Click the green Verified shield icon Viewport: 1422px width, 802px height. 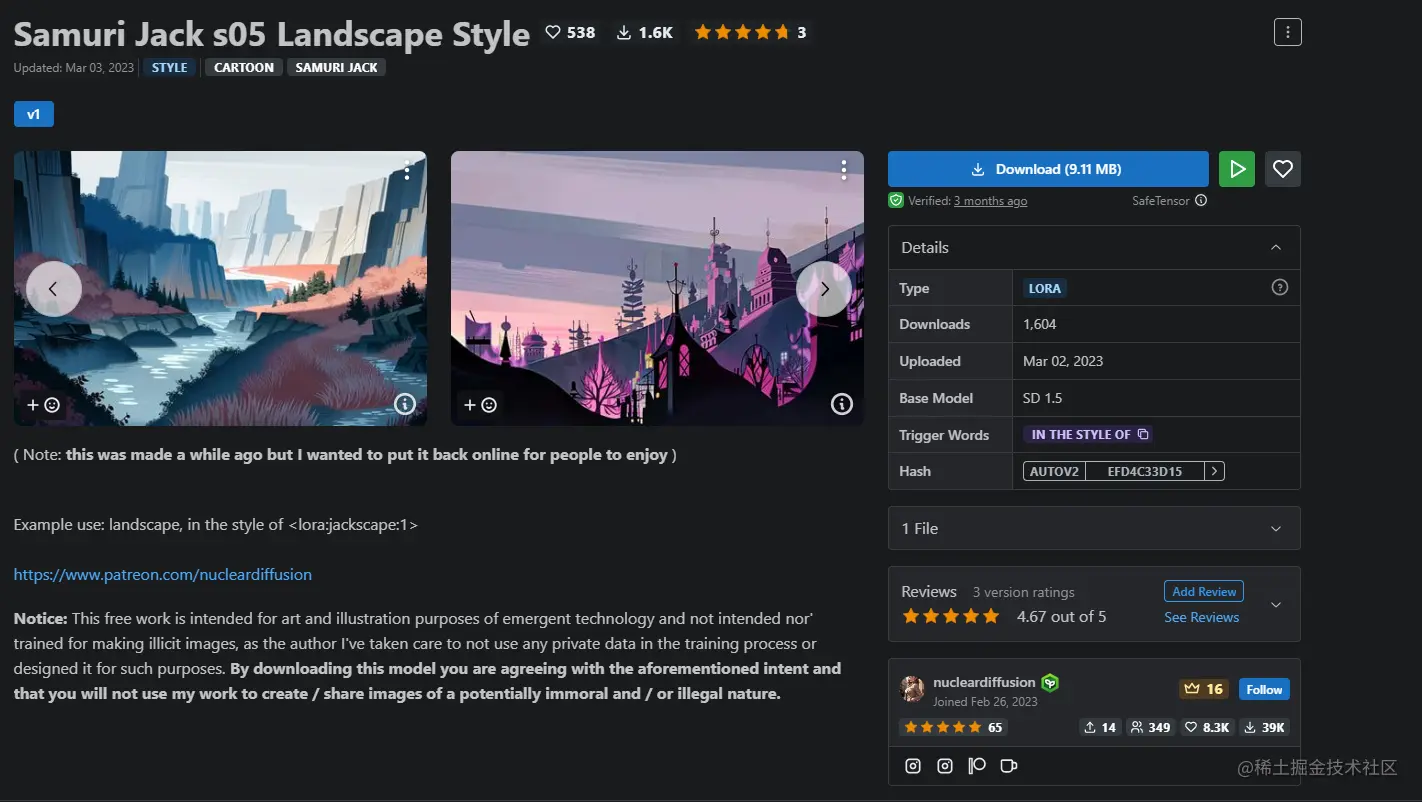pos(896,200)
